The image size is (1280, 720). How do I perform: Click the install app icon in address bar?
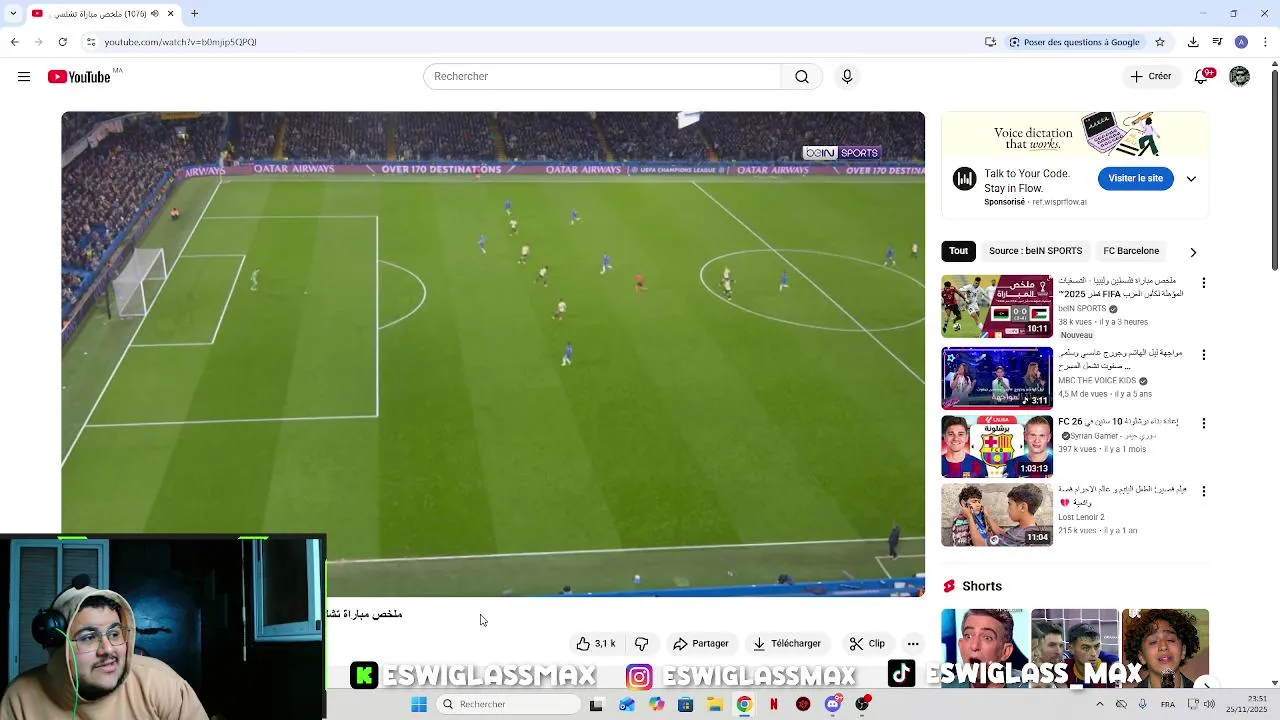[x=990, y=42]
